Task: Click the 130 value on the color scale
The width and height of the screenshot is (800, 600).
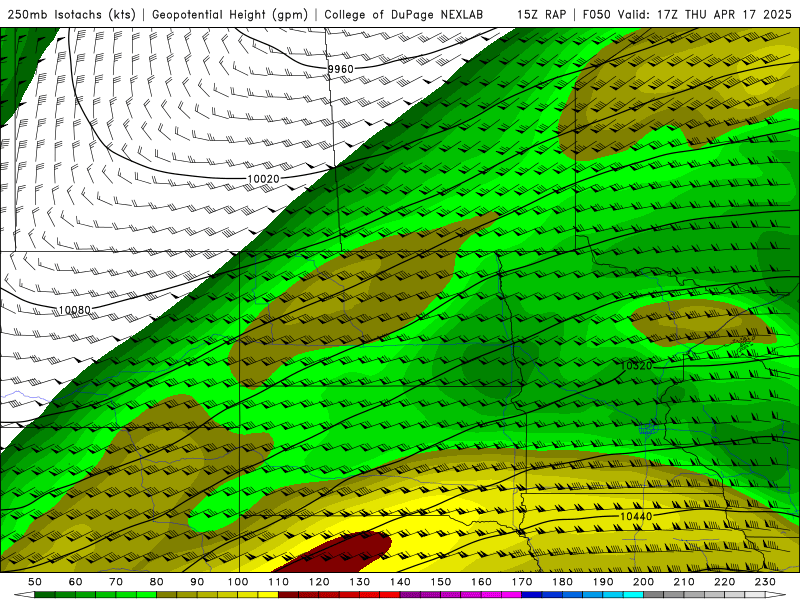Action: [360, 582]
